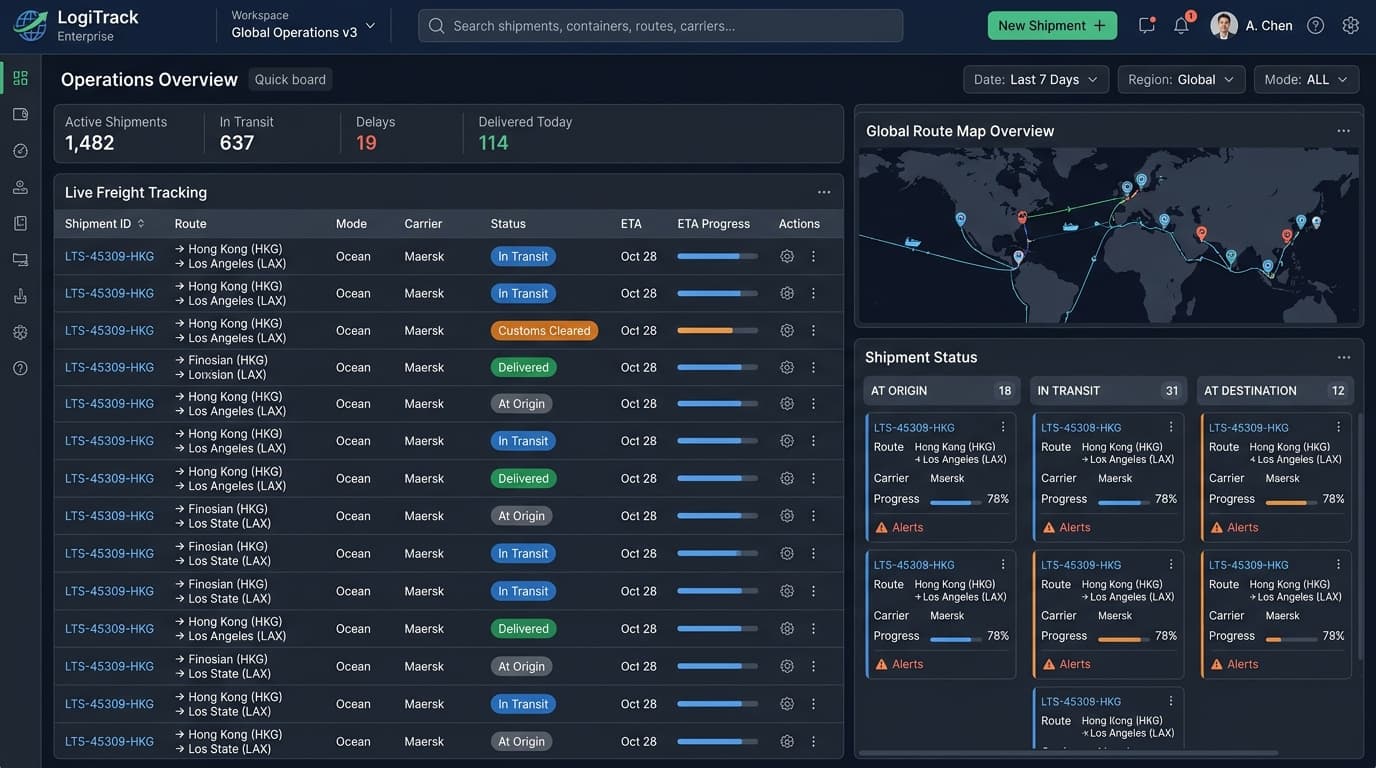
Task: Open the three-dot menu in the Loixsian (LAX) row
Action: point(813,367)
